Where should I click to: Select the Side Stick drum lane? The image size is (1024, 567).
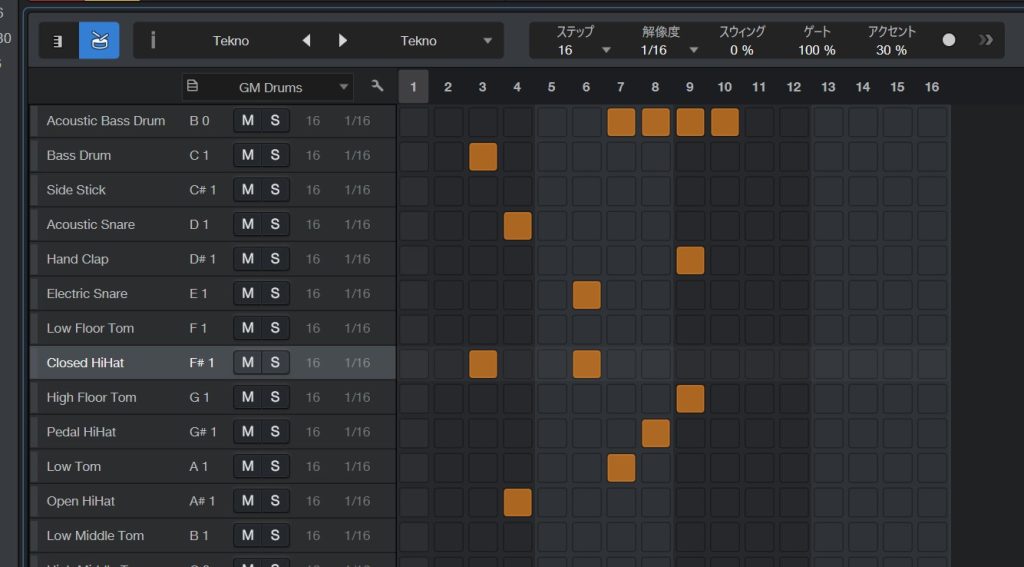tap(76, 190)
